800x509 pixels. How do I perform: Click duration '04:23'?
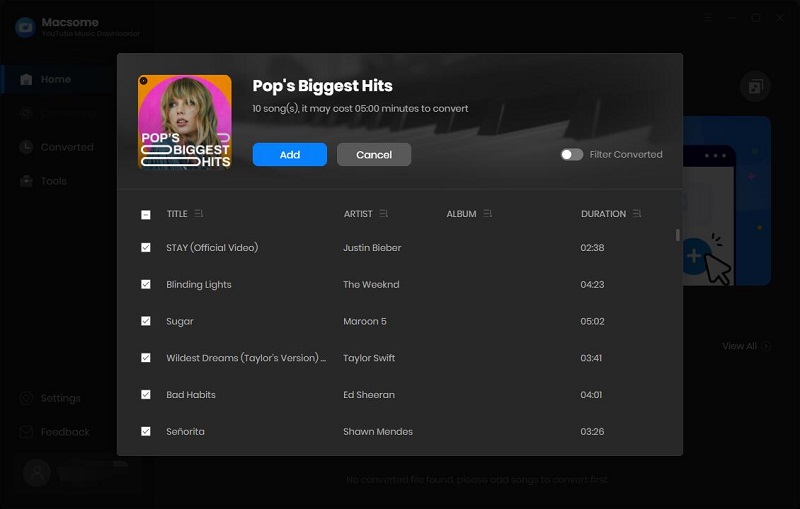592,285
